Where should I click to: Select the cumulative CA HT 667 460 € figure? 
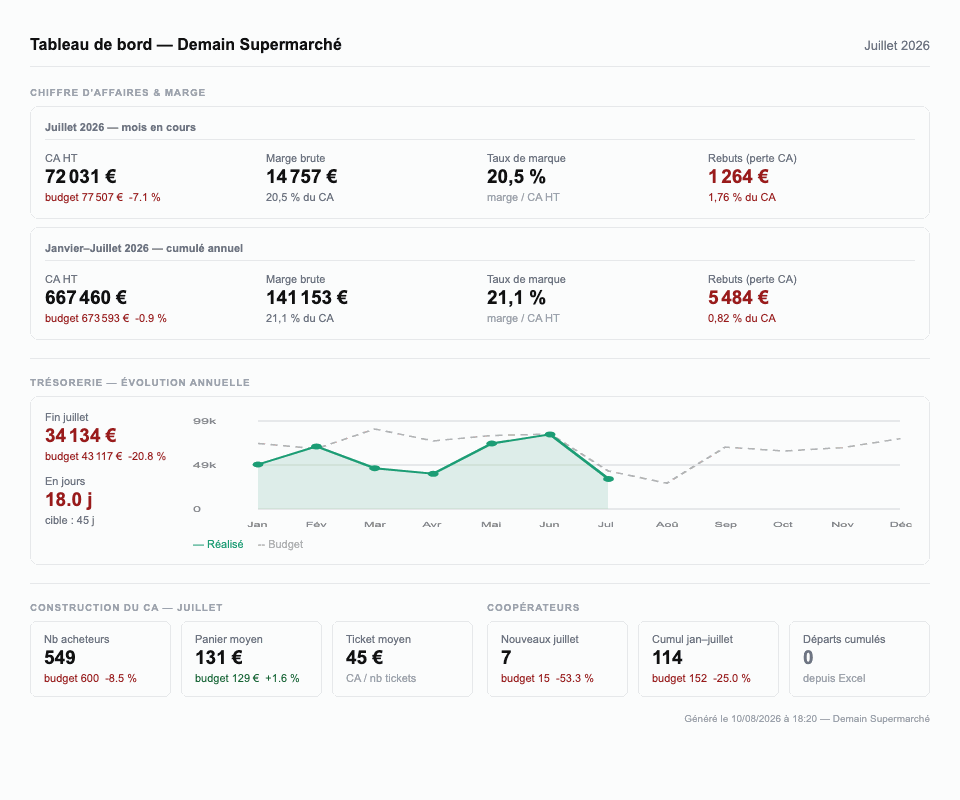[x=86, y=298]
